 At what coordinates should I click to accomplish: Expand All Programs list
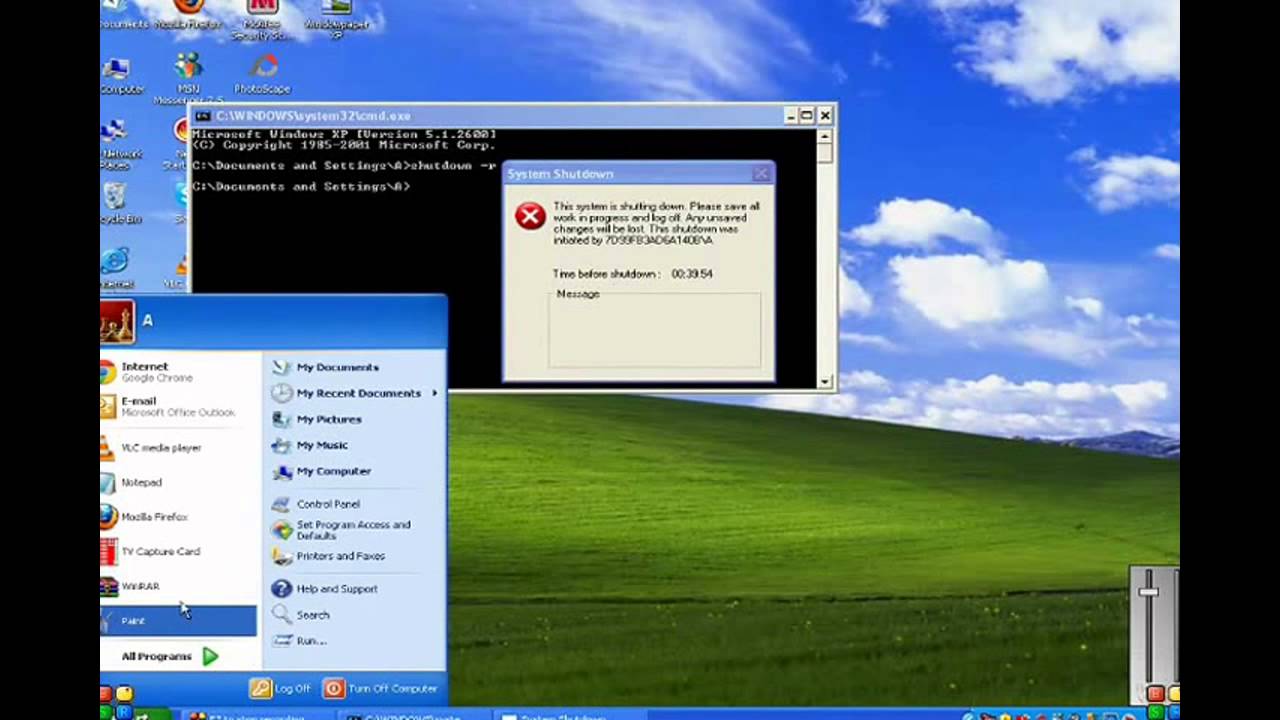pyautogui.click(x=170, y=657)
